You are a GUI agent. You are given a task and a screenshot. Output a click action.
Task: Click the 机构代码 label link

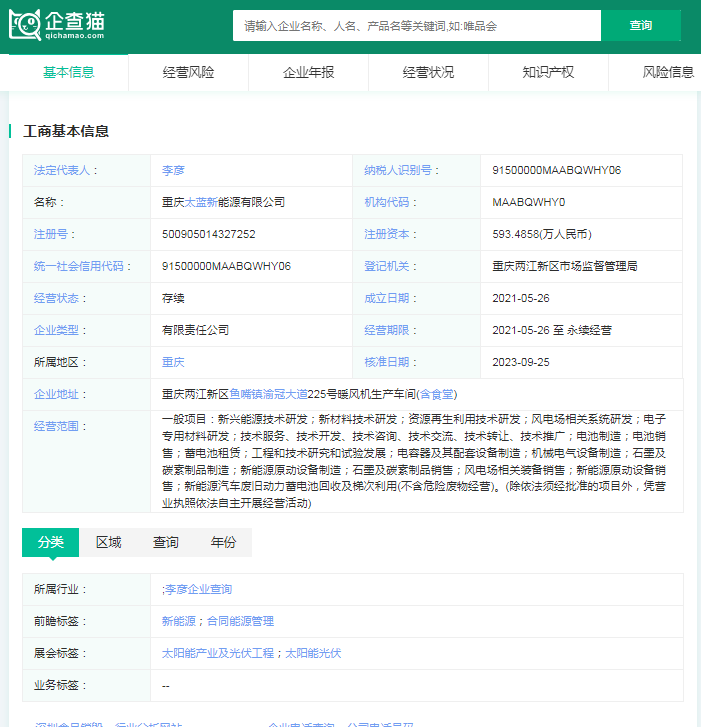pyautogui.click(x=387, y=203)
